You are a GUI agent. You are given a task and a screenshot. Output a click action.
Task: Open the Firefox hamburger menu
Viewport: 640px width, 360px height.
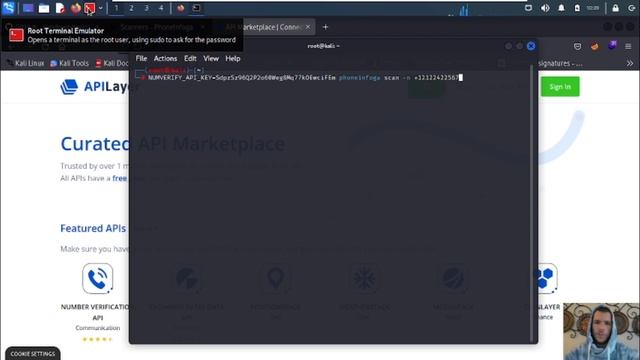click(628, 46)
